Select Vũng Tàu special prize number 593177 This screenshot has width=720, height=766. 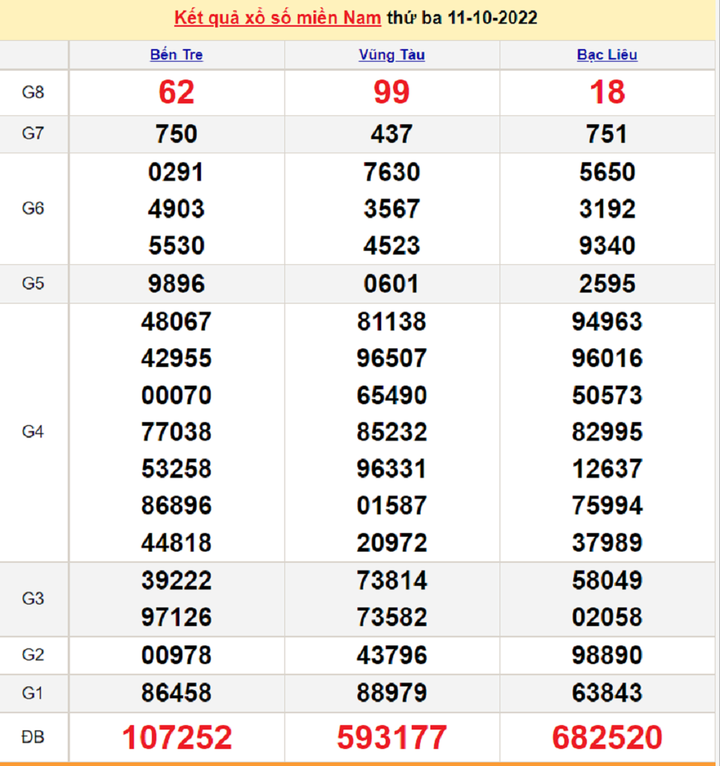click(x=392, y=738)
